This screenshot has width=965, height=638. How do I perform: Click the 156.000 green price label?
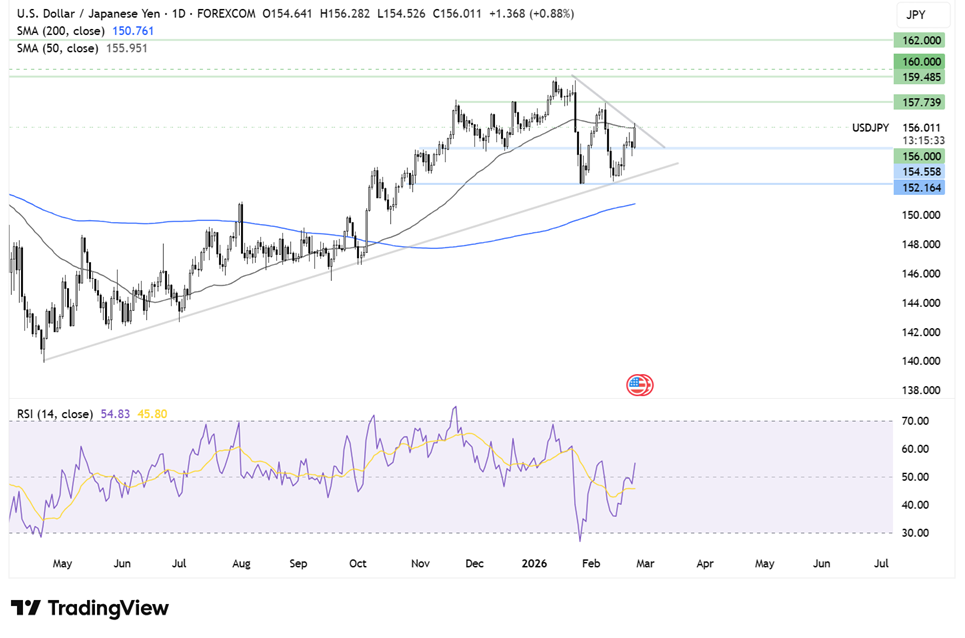(919, 156)
